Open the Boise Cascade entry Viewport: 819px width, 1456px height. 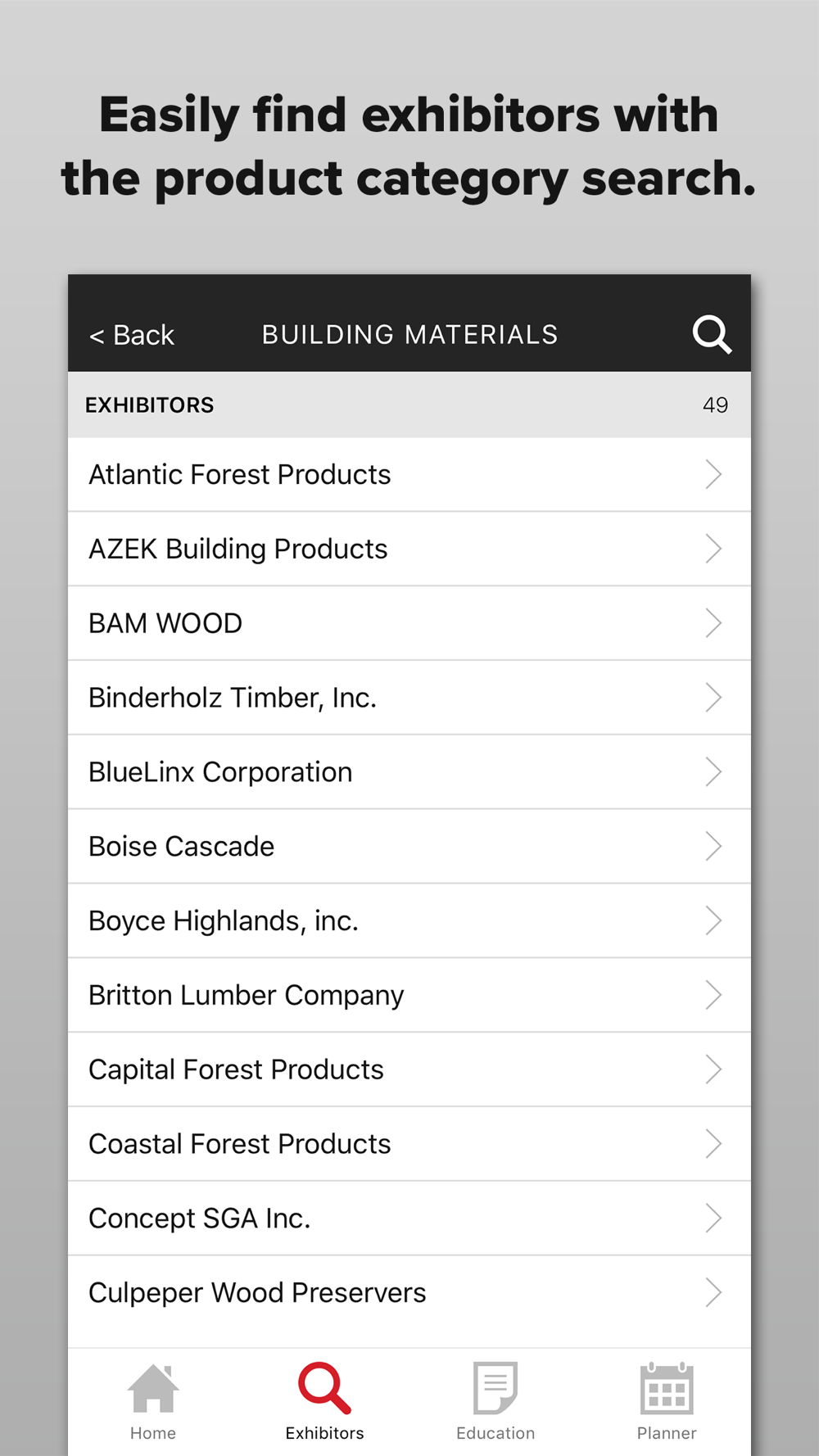pos(409,847)
